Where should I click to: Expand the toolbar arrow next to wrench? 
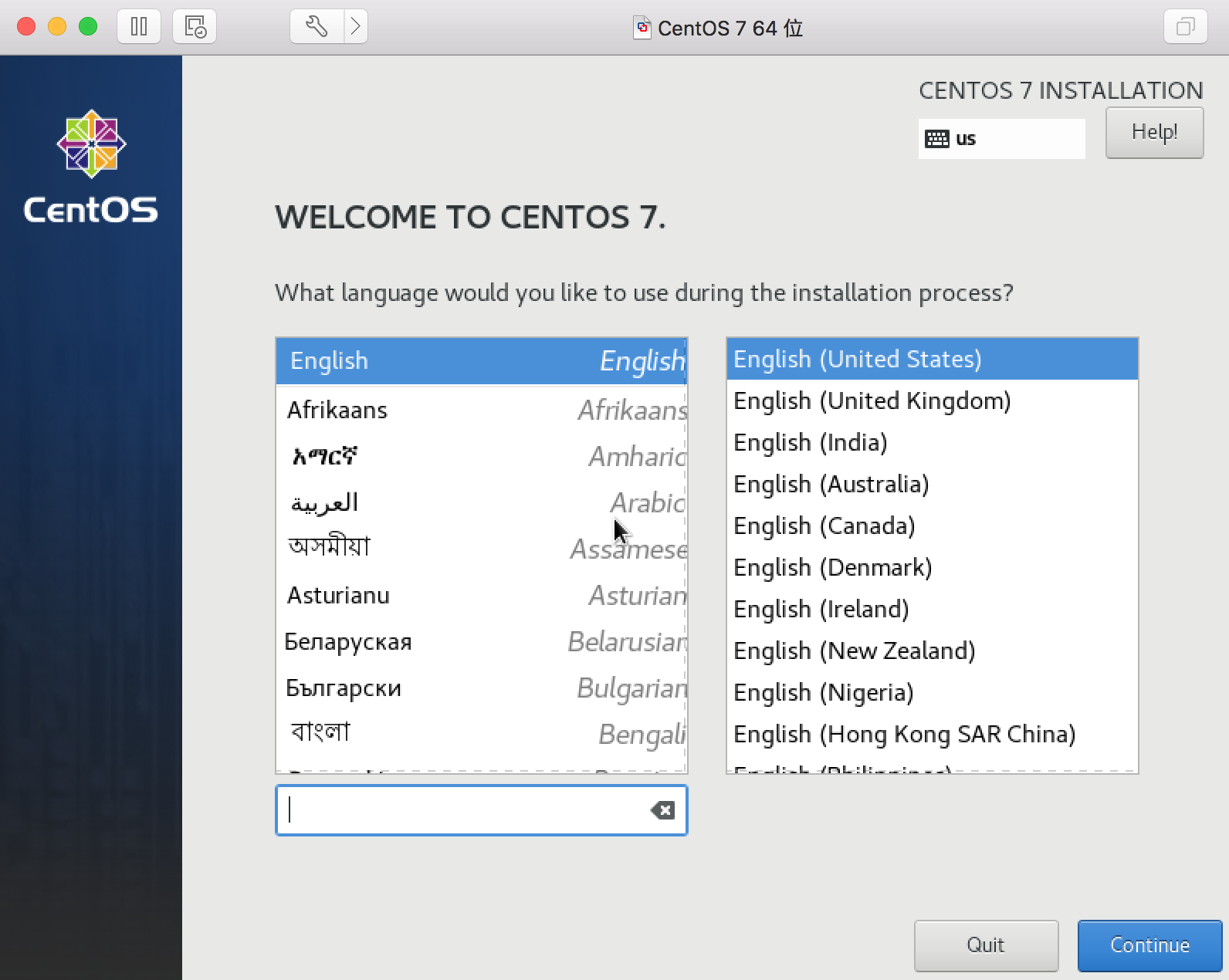[355, 27]
